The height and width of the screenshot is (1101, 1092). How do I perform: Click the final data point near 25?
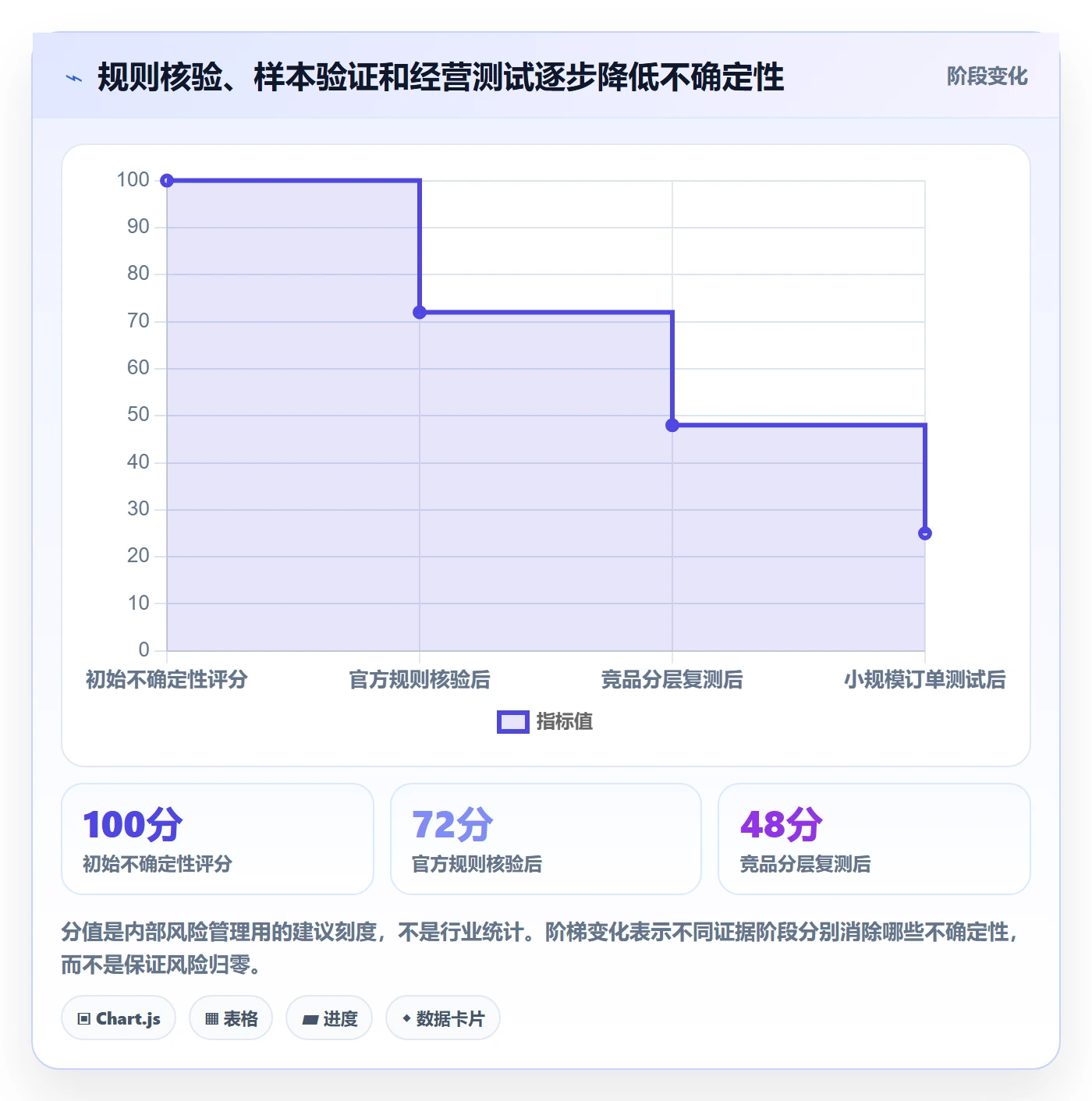[925, 533]
